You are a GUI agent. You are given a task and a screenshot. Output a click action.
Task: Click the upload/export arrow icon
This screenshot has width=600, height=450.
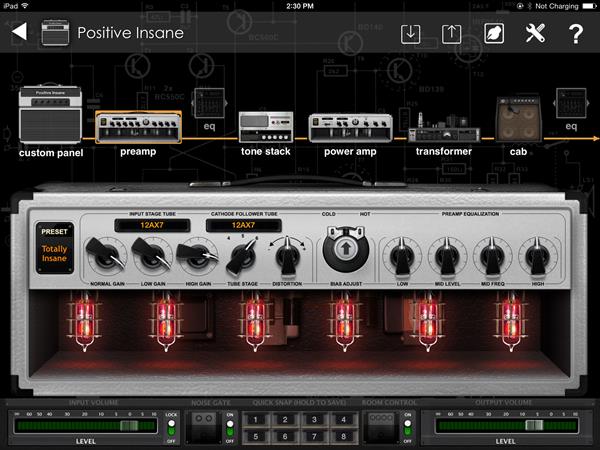point(452,34)
